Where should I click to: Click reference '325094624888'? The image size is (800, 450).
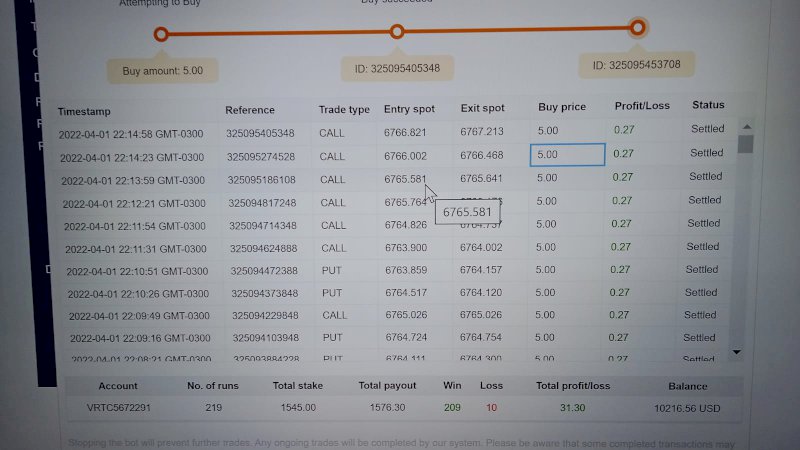point(264,248)
